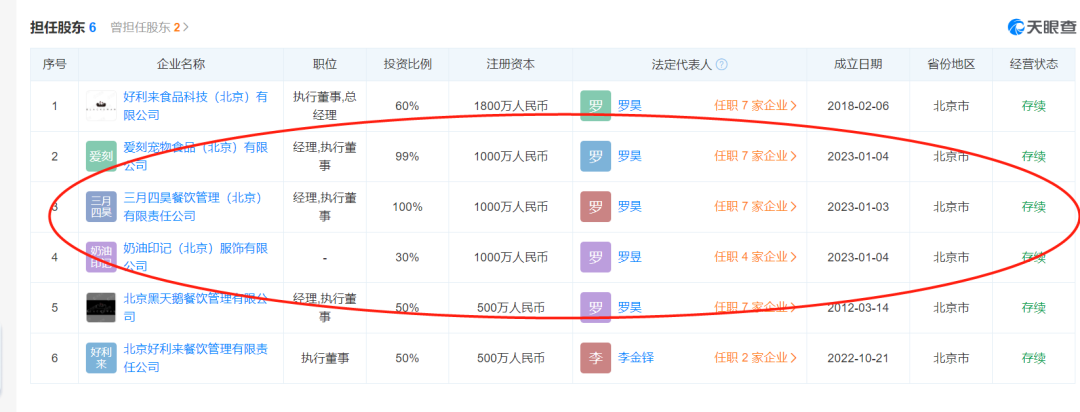
Task: Click the 天眼查 logo
Action: [x=1041, y=28]
